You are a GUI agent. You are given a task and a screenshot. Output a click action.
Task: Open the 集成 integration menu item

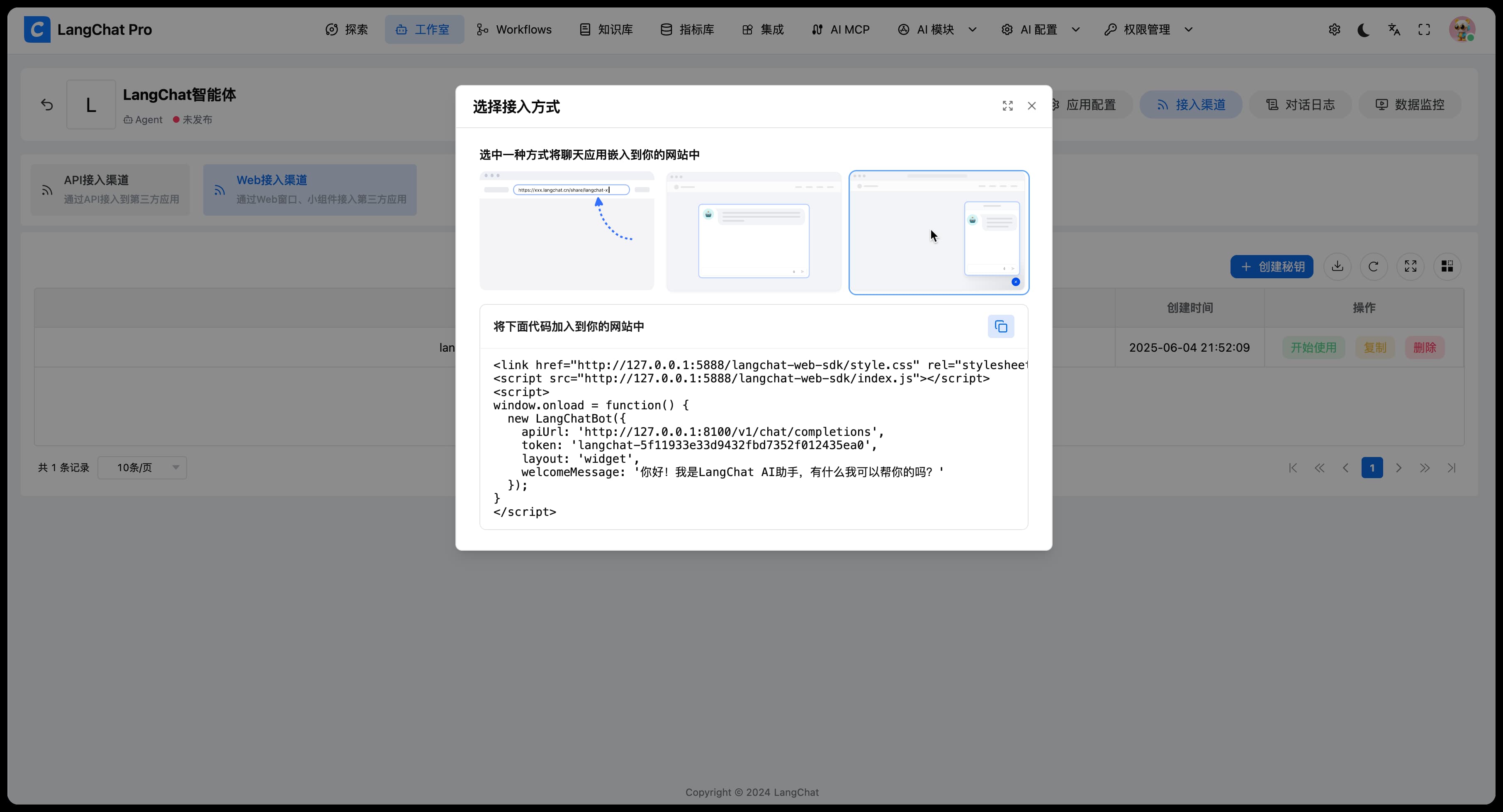[763, 29]
